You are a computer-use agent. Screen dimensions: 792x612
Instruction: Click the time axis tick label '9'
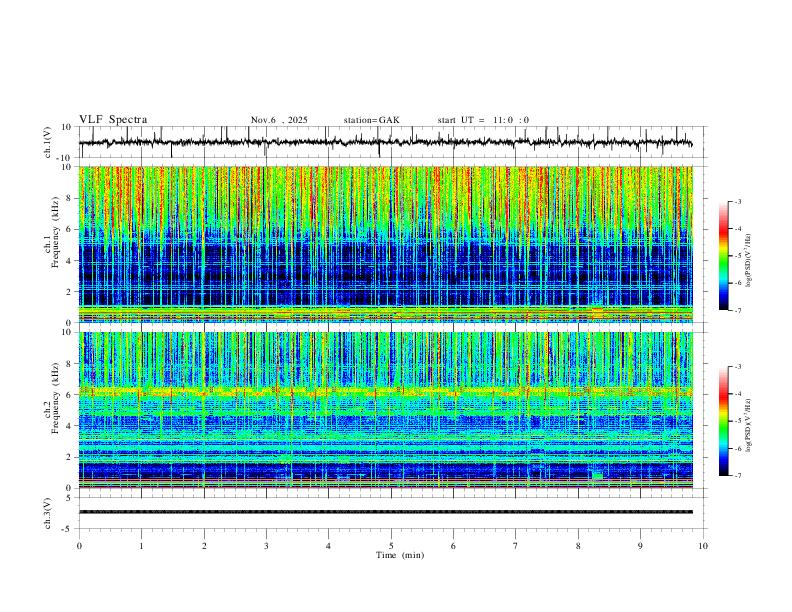coord(640,546)
